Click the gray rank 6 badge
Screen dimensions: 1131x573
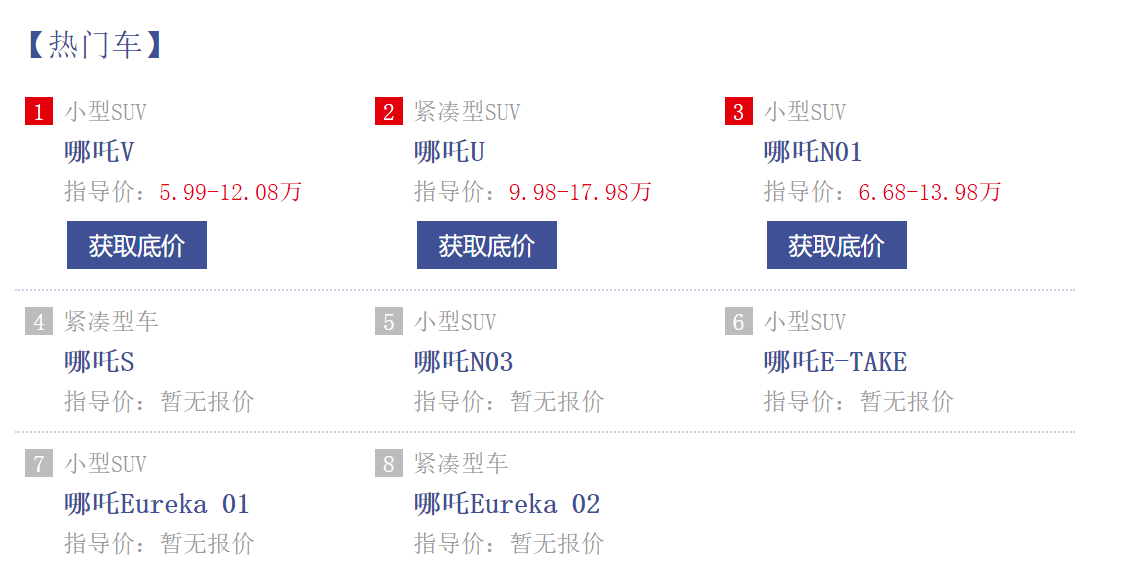739,321
